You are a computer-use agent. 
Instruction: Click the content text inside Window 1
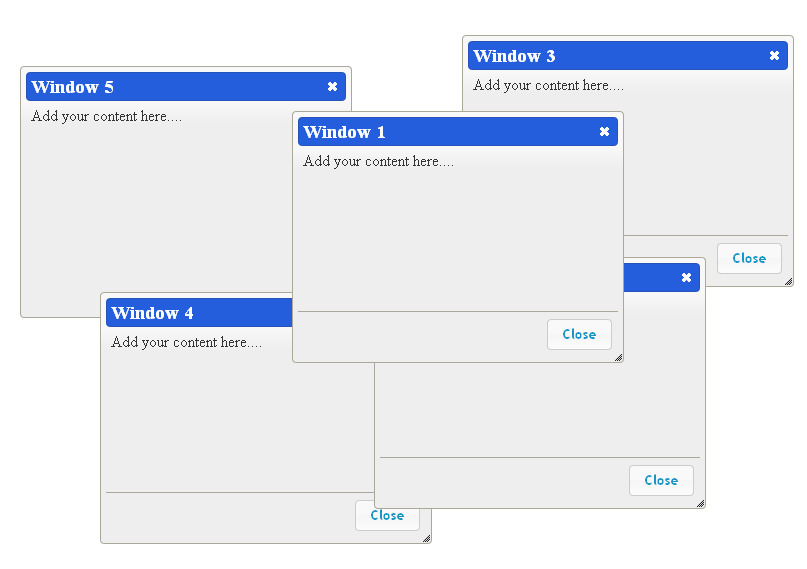[x=379, y=161]
